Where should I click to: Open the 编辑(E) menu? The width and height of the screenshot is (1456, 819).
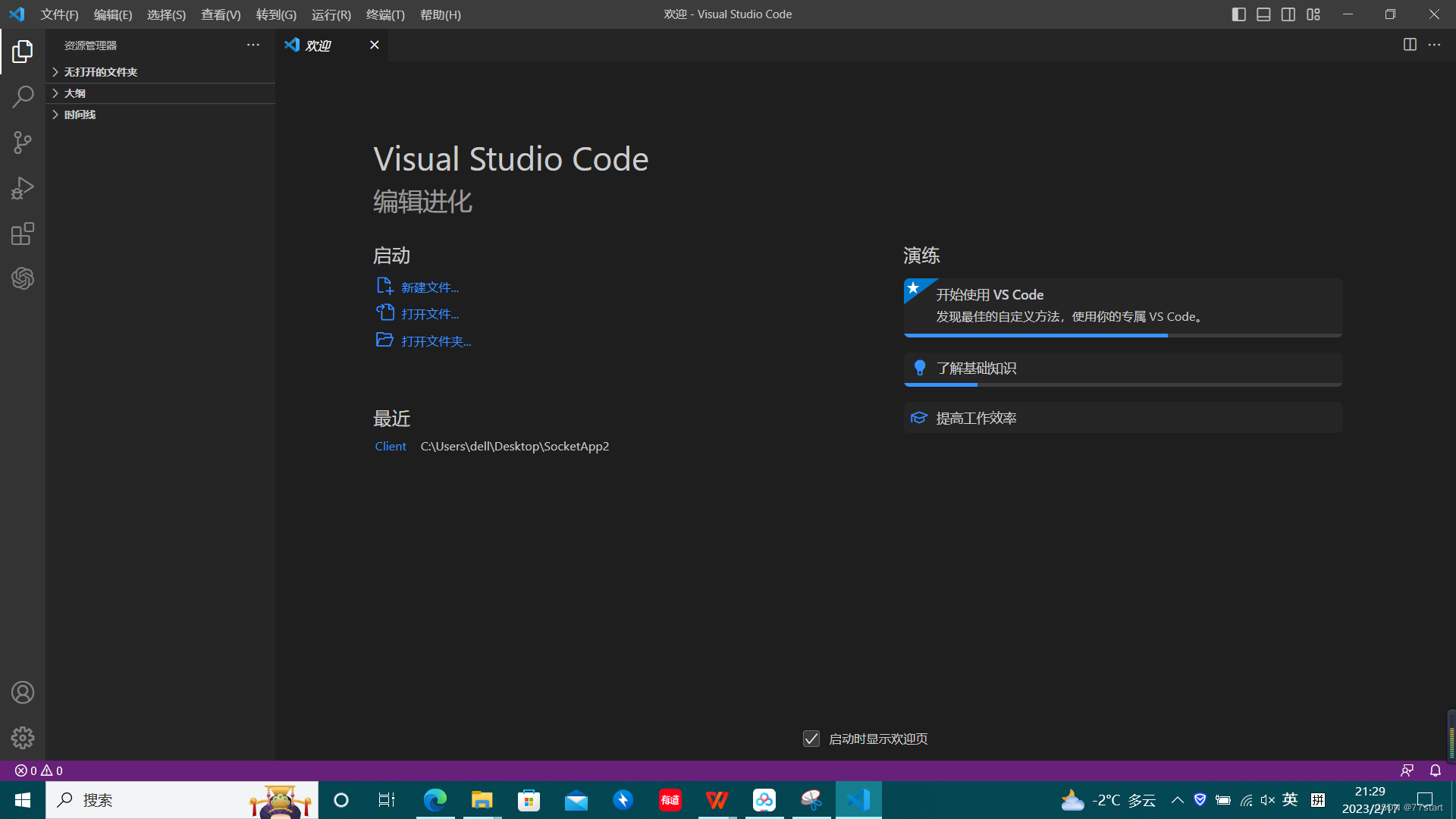[x=113, y=14]
